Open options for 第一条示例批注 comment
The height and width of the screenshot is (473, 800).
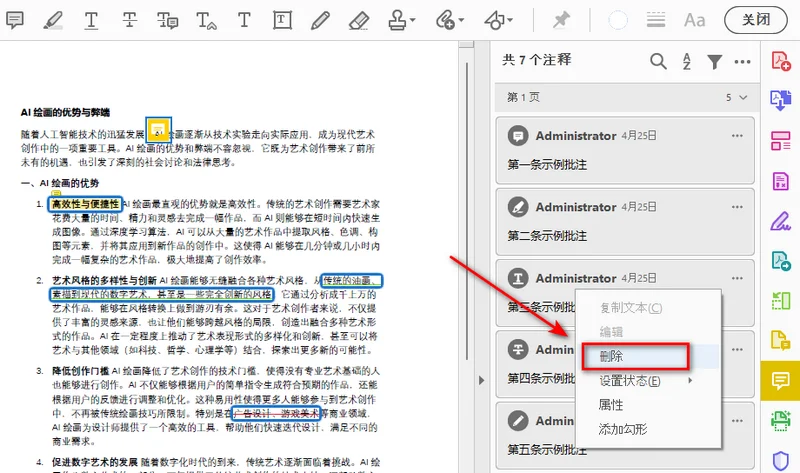[737, 136]
